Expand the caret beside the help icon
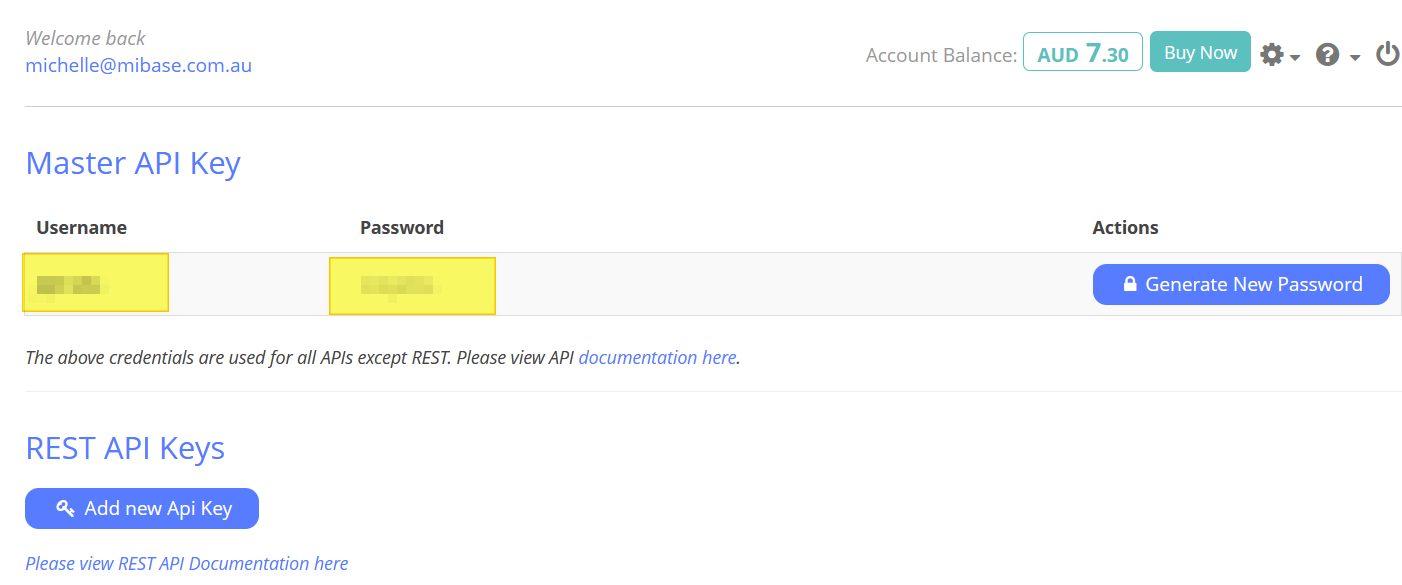The width and height of the screenshot is (1402, 585). (x=1355, y=58)
